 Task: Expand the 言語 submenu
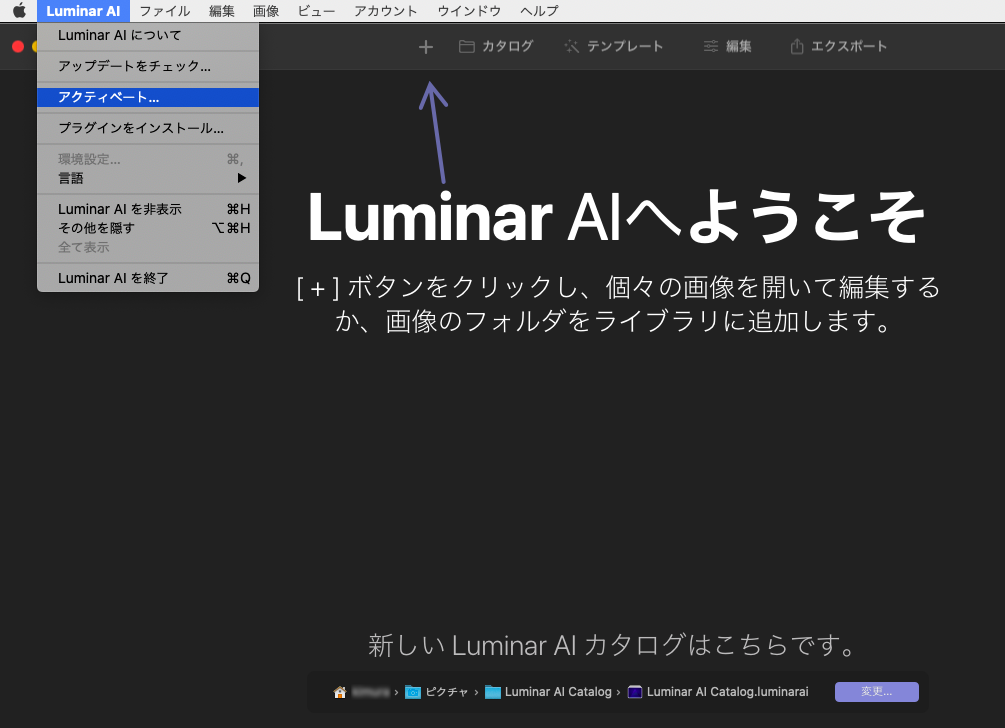[x=148, y=178]
